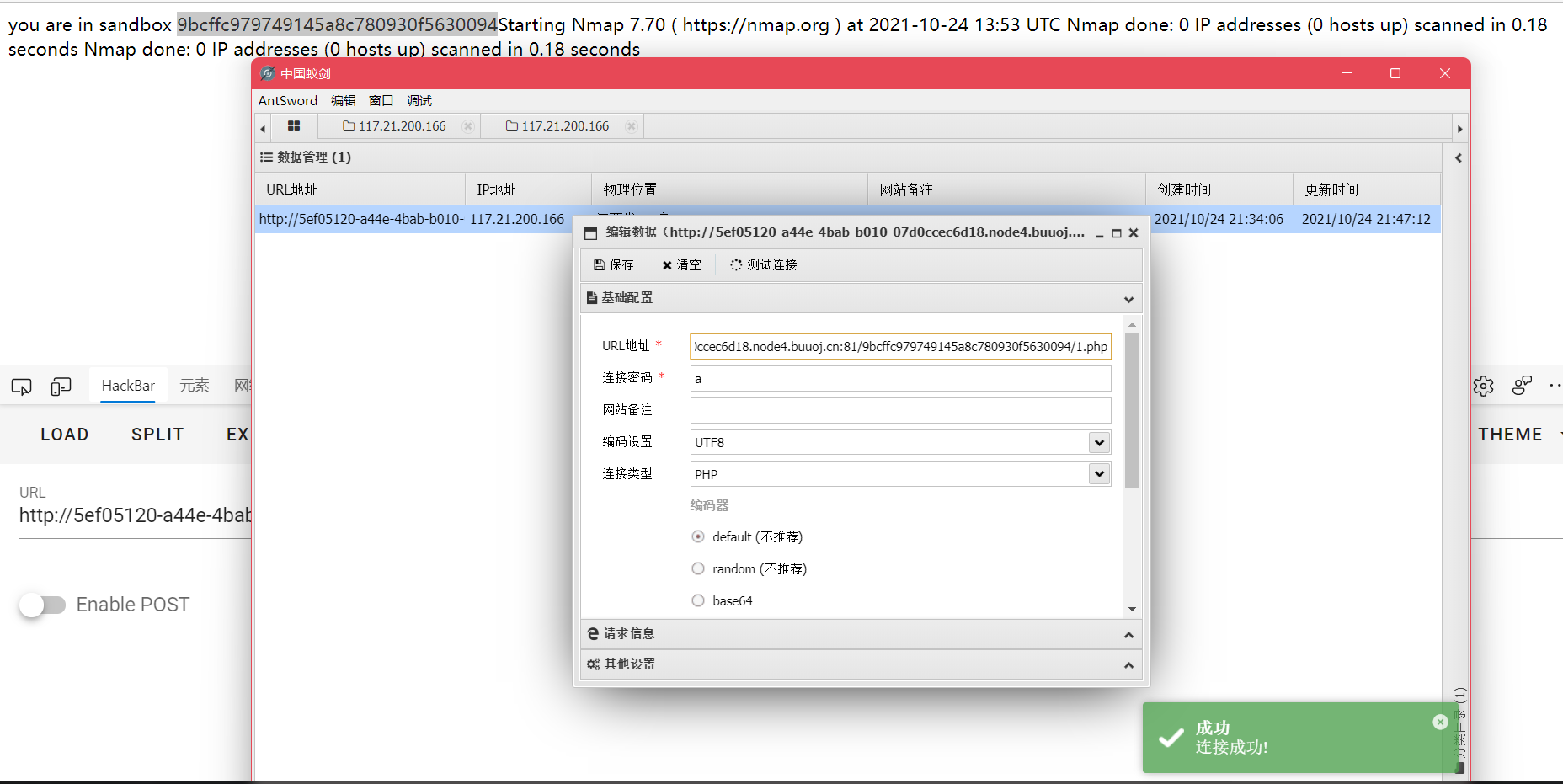Open the HackBar THEME dropdown
This screenshot has width=1563, height=784.
(x=1518, y=435)
